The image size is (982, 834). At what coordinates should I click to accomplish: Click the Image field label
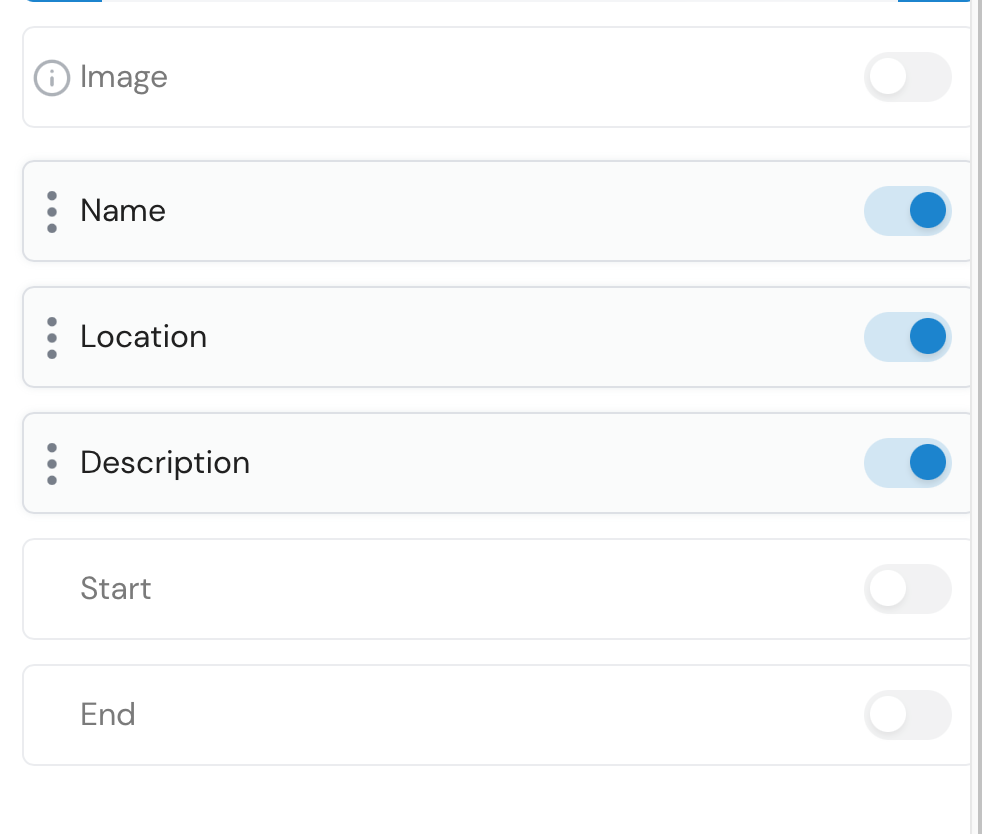(124, 77)
